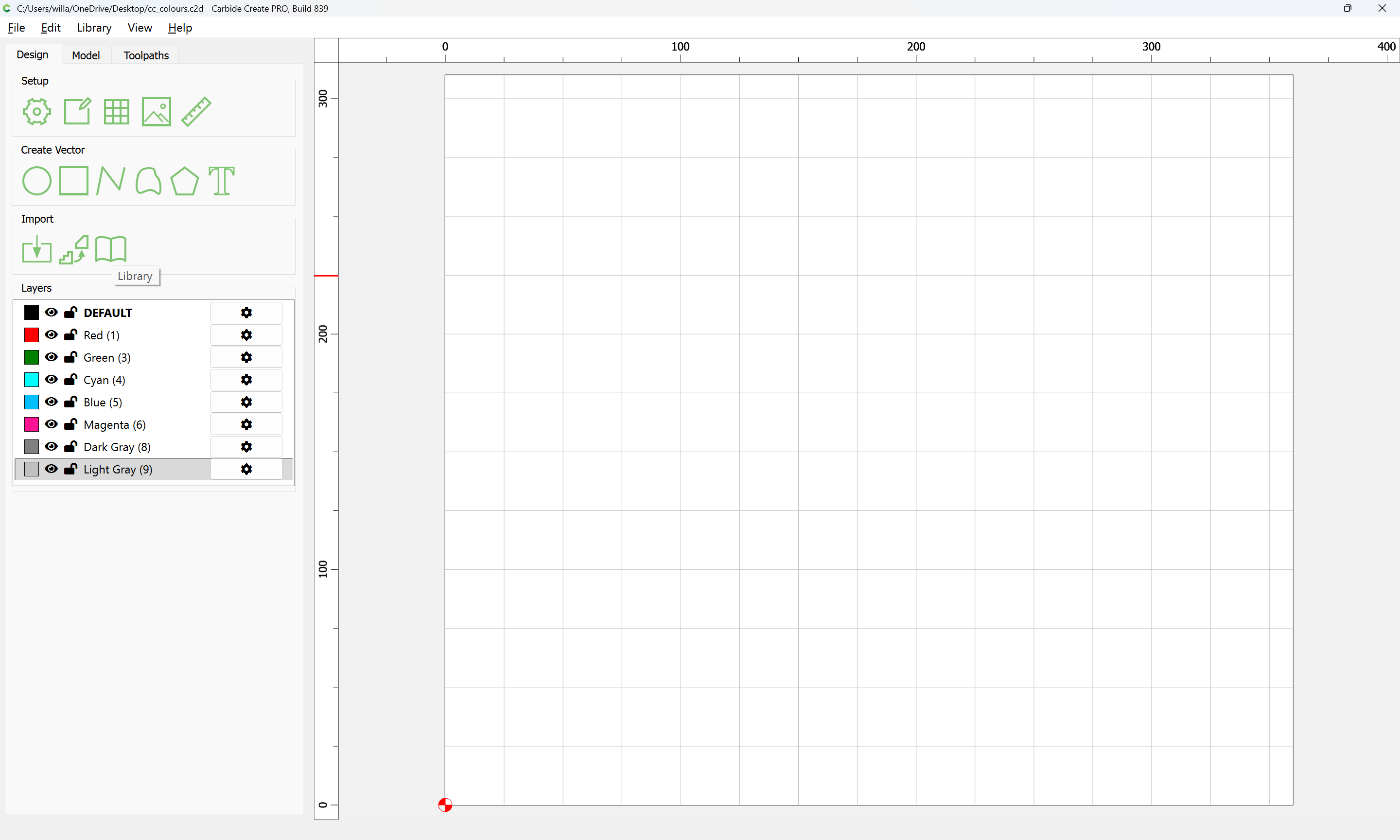Select the Measure ruler tool
The height and width of the screenshot is (840, 1400).
click(196, 111)
